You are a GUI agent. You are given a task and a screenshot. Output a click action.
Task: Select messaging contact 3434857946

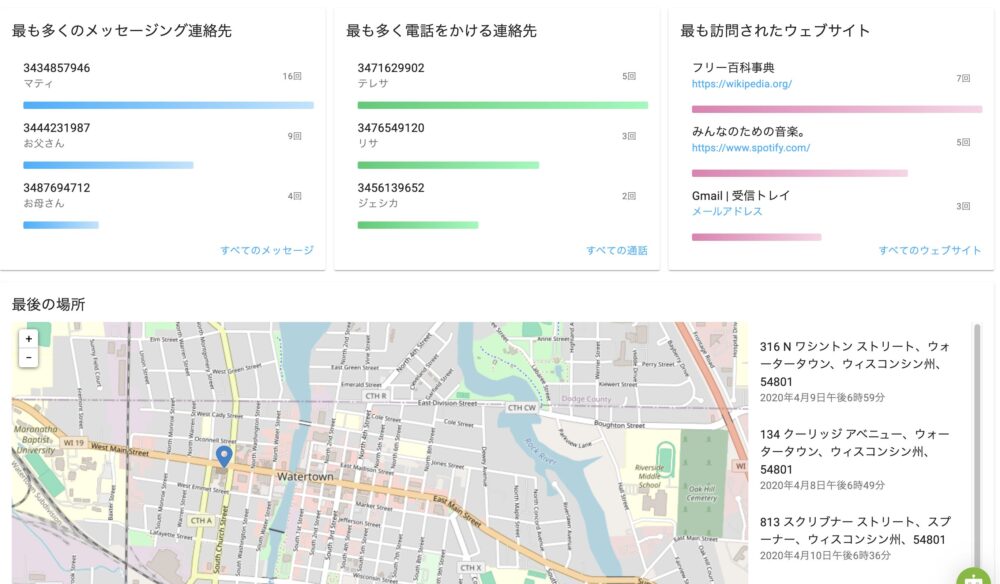click(x=57, y=68)
